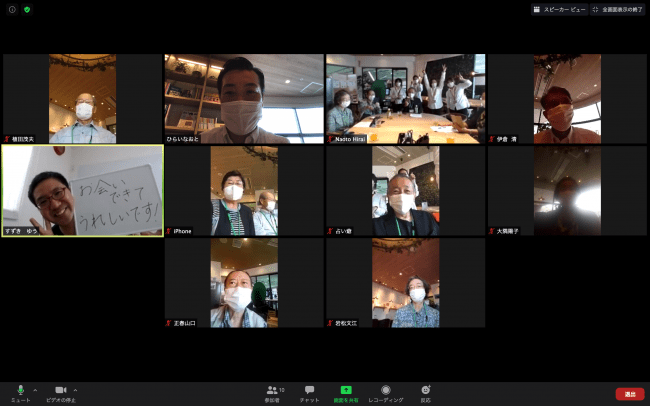Viewport: 650px width, 406px height.
Task: Click the muted mic icon beside iPhone label
Action: pos(169,231)
